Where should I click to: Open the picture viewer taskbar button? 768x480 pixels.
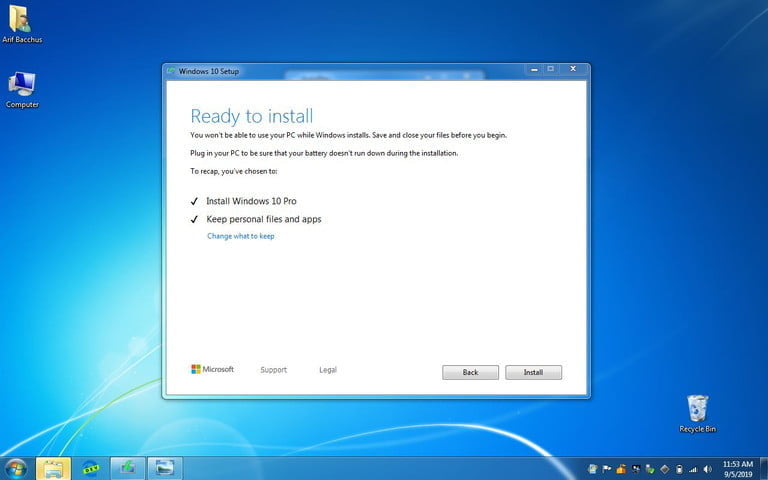pos(165,469)
